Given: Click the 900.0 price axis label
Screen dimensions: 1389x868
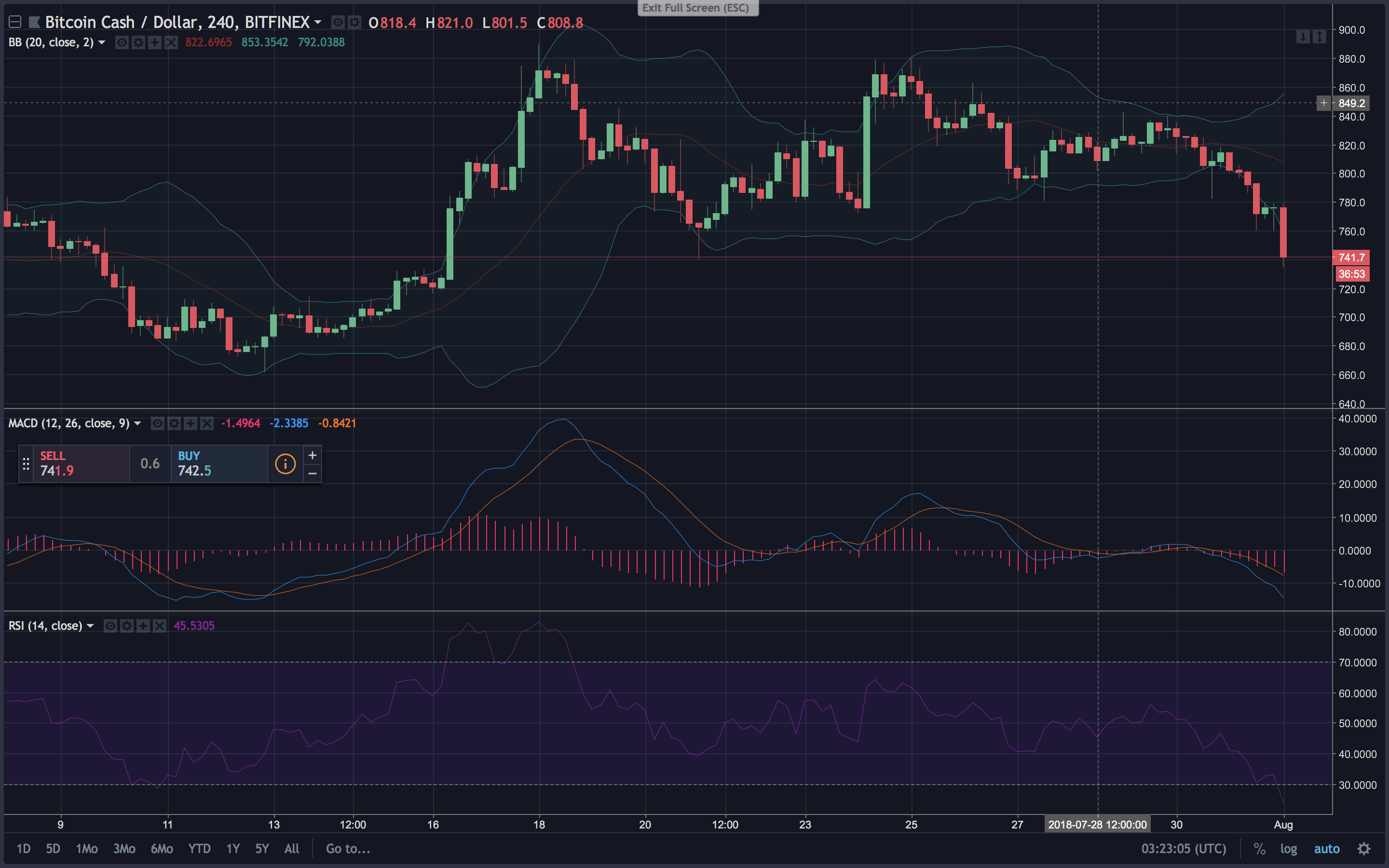Looking at the screenshot, I should (1352, 30).
